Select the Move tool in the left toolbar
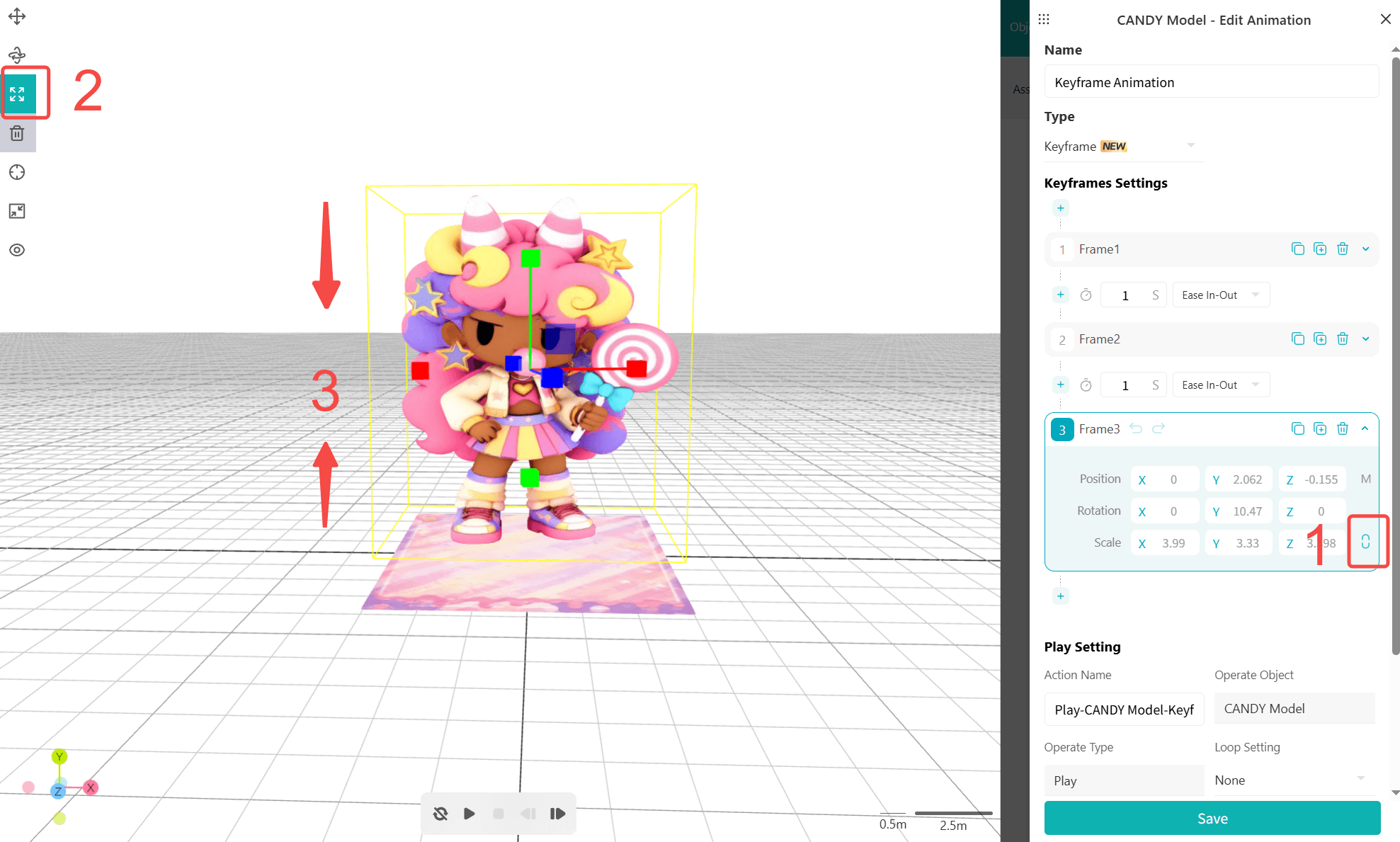The image size is (1400, 842). 17,16
